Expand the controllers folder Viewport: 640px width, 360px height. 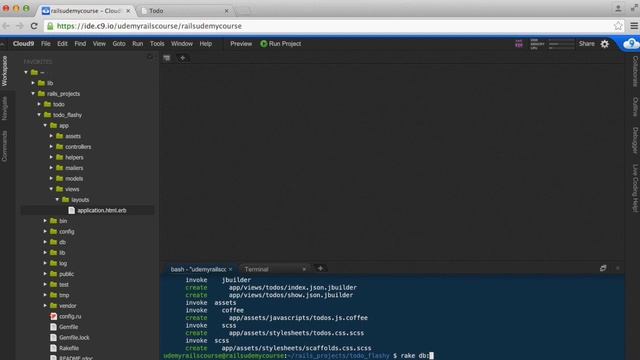coord(51,147)
